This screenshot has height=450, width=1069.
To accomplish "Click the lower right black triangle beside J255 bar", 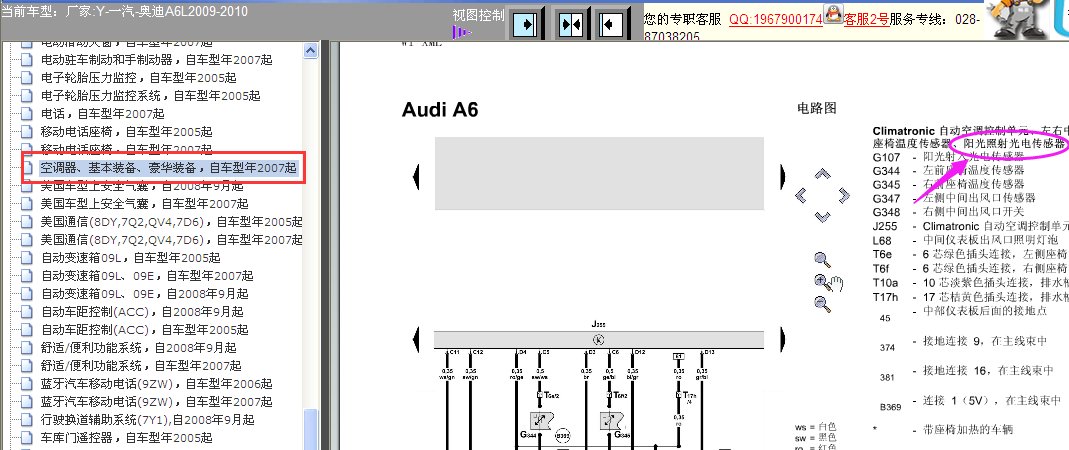I will [x=783, y=338].
